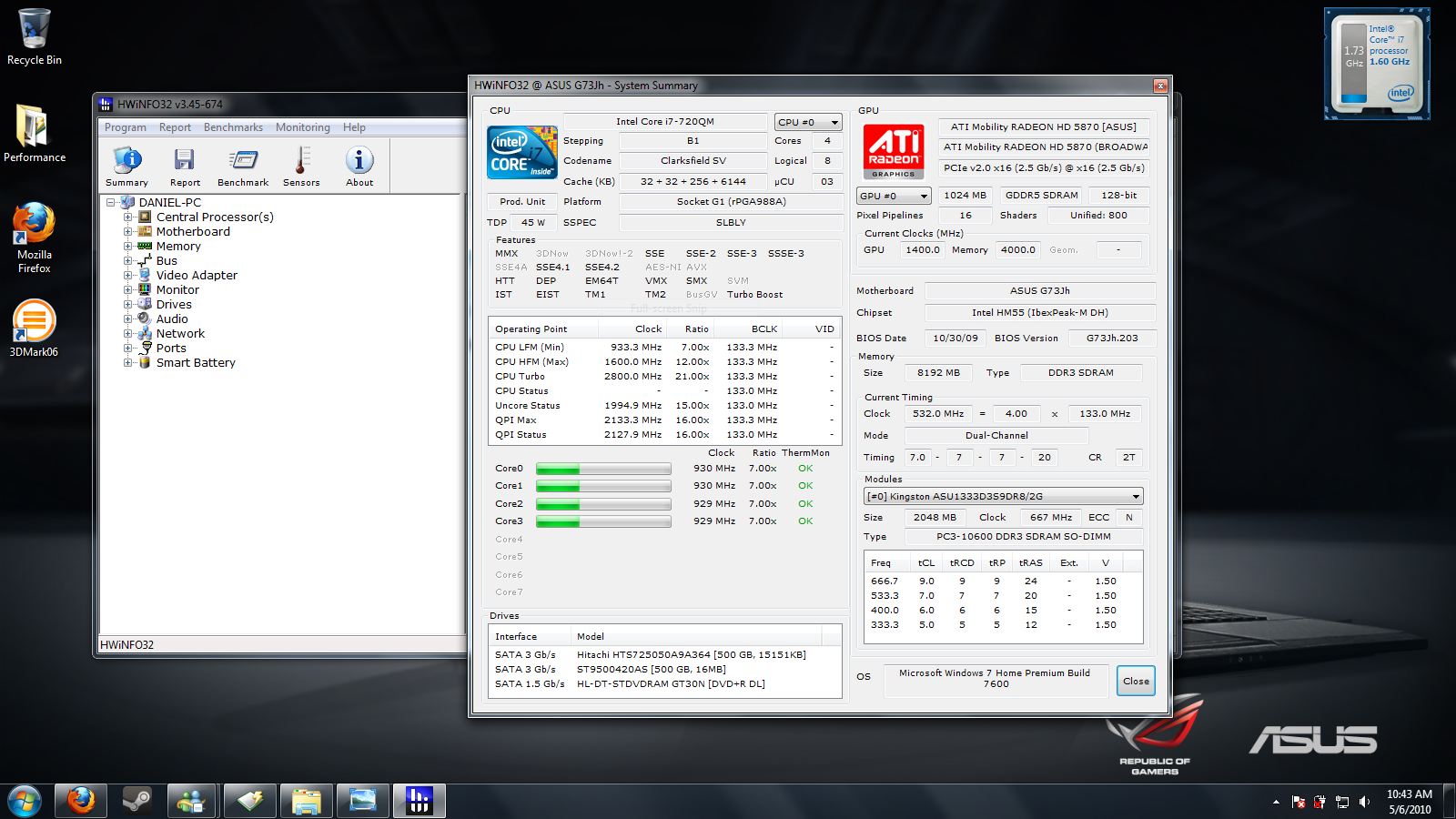Select the Central Processor(s) tree item

[215, 217]
